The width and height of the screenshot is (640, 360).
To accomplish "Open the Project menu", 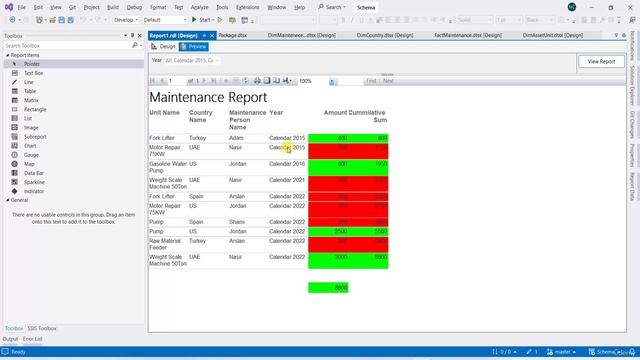I will pyautogui.click(x=91, y=7).
